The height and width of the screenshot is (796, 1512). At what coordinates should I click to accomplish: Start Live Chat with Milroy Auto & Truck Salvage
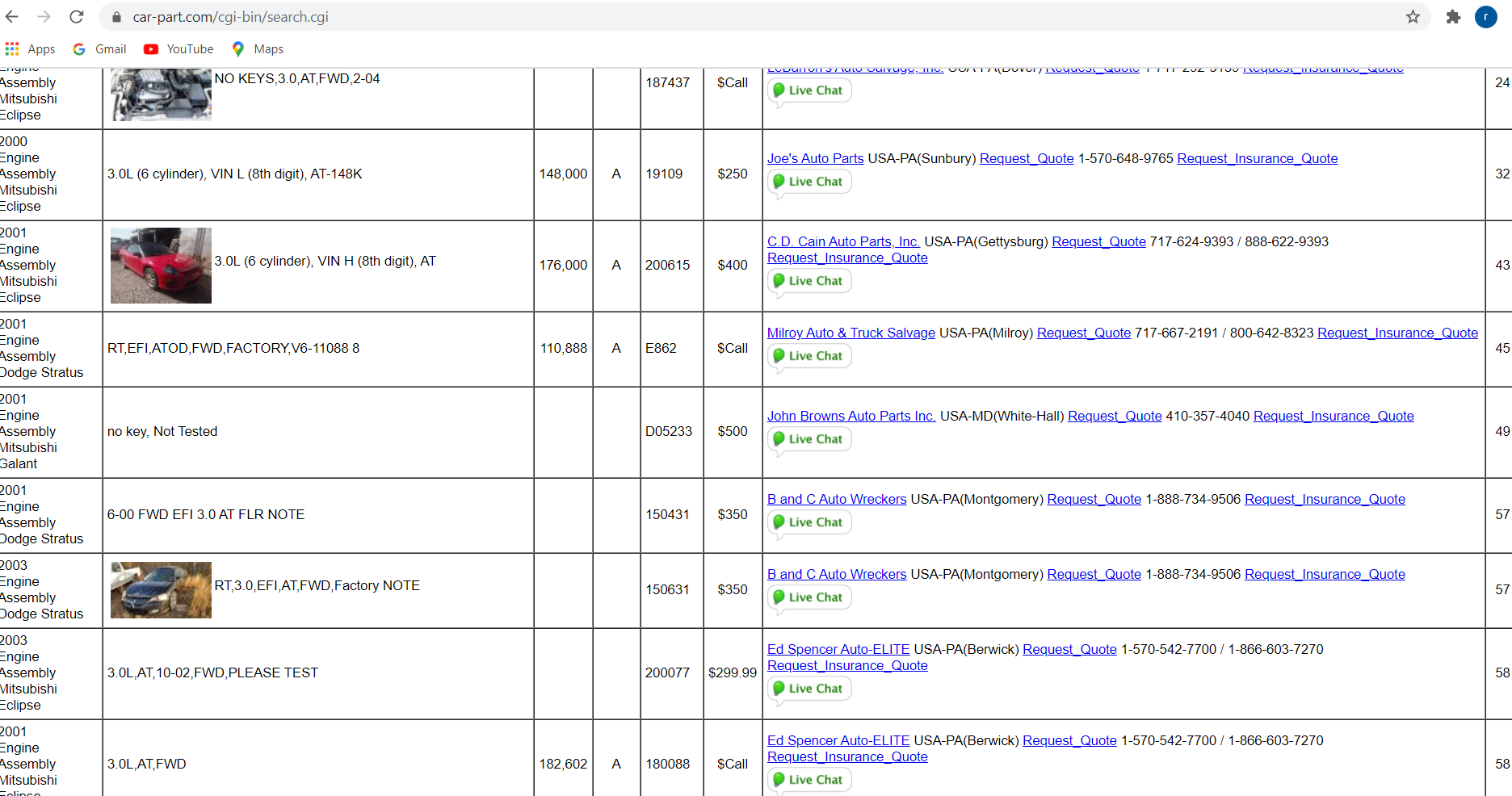coord(809,356)
